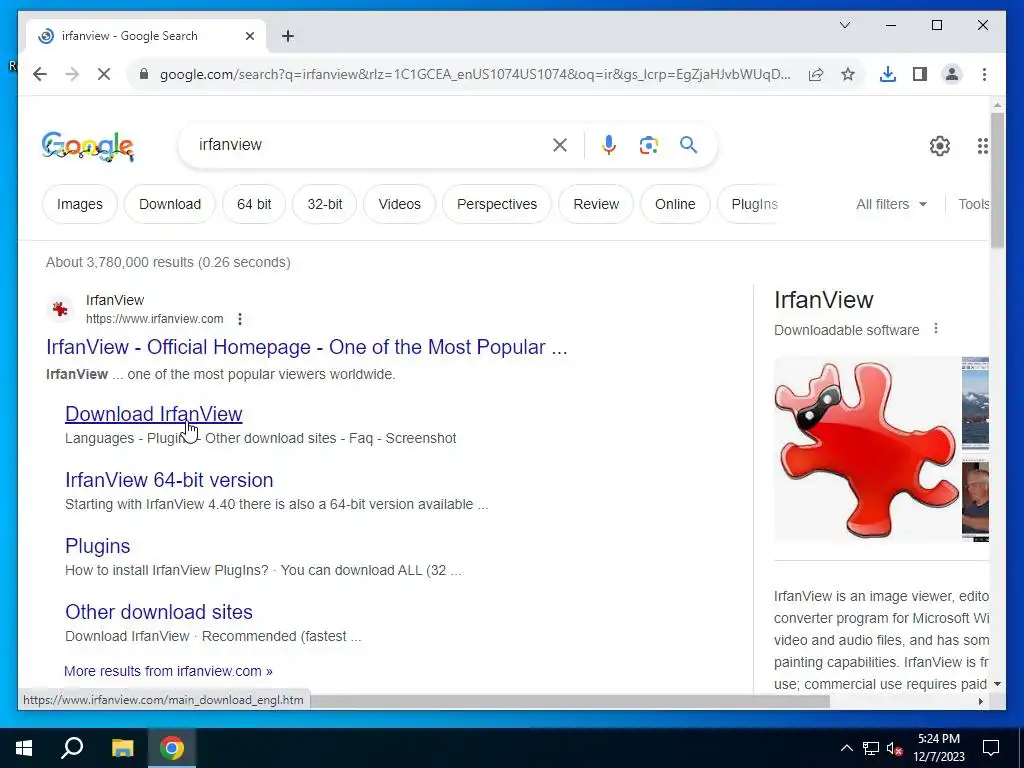
Task: Click the muted volume tray icon
Action: coord(894,748)
